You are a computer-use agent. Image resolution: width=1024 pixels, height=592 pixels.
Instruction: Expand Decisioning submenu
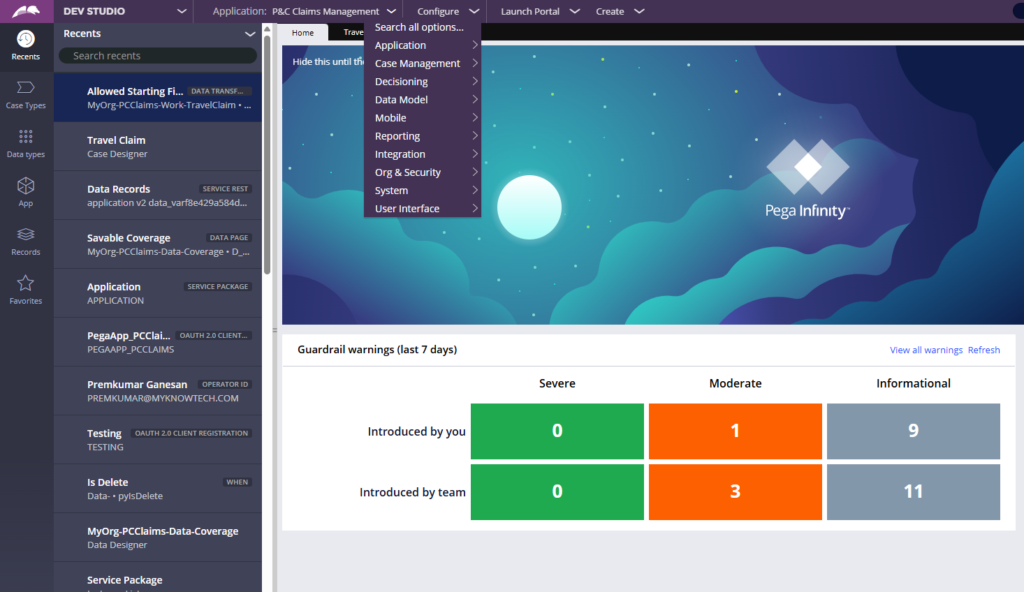422,82
